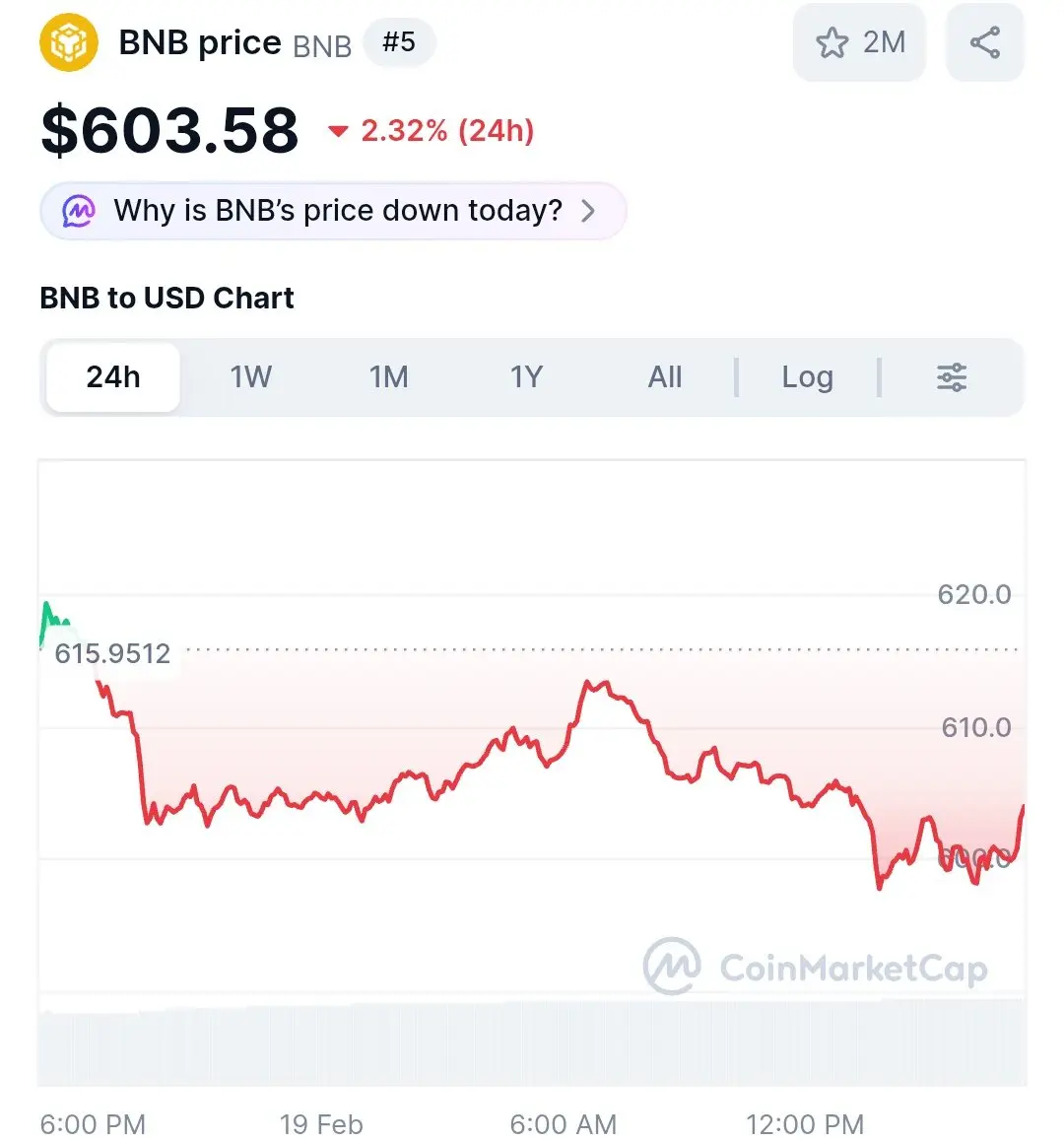Select the 1Y chart range
The width and height of the screenshot is (1064, 1141).
(x=526, y=377)
